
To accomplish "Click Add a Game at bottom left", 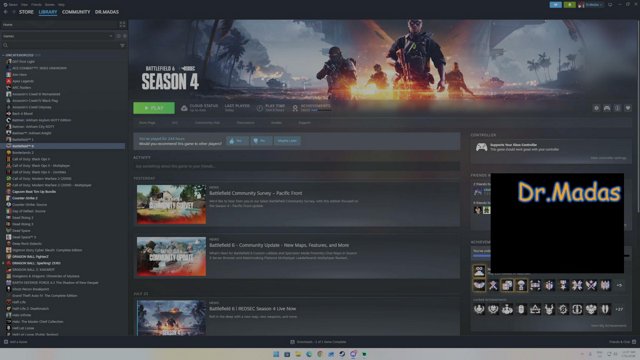I will (x=16, y=342).
